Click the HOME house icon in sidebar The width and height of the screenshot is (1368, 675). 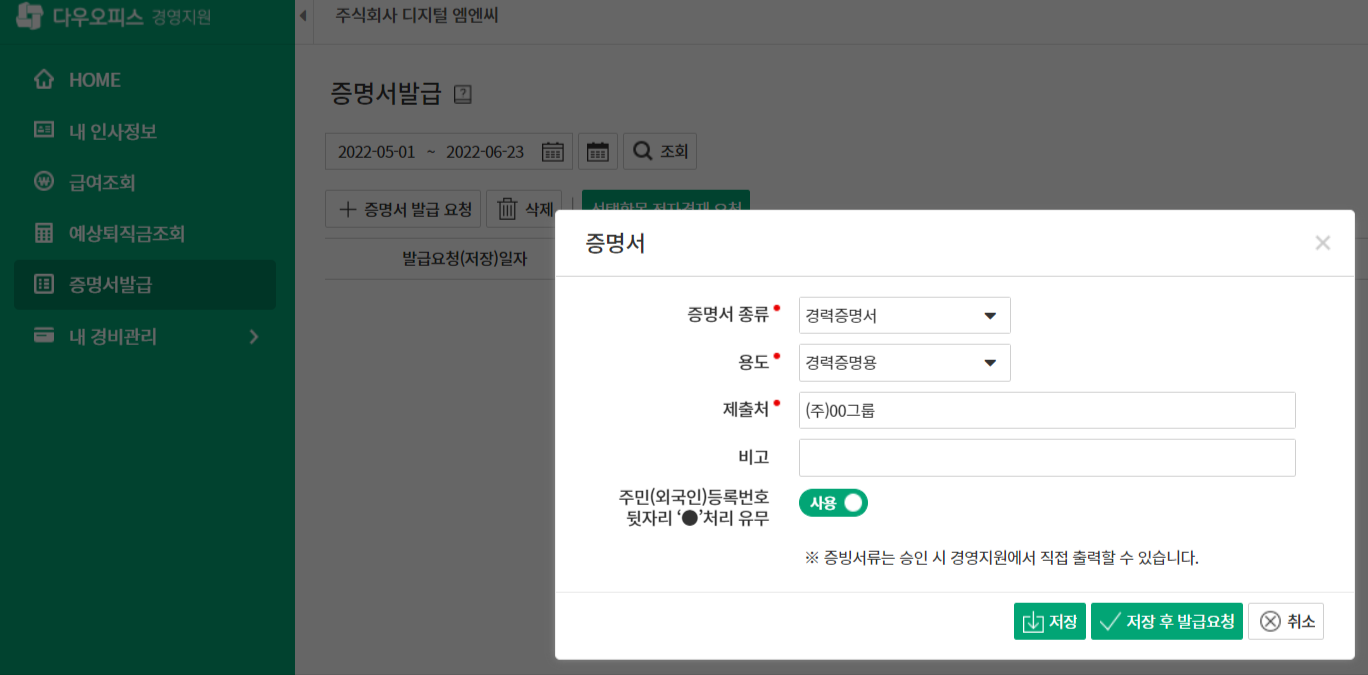point(44,79)
